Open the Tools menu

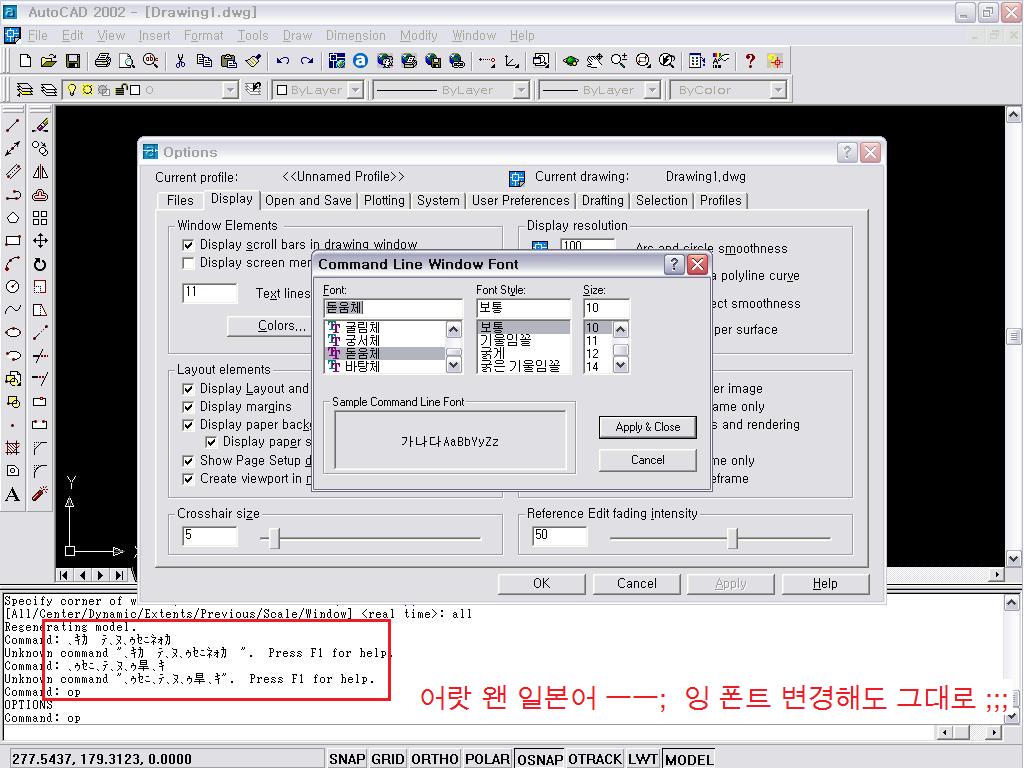253,35
